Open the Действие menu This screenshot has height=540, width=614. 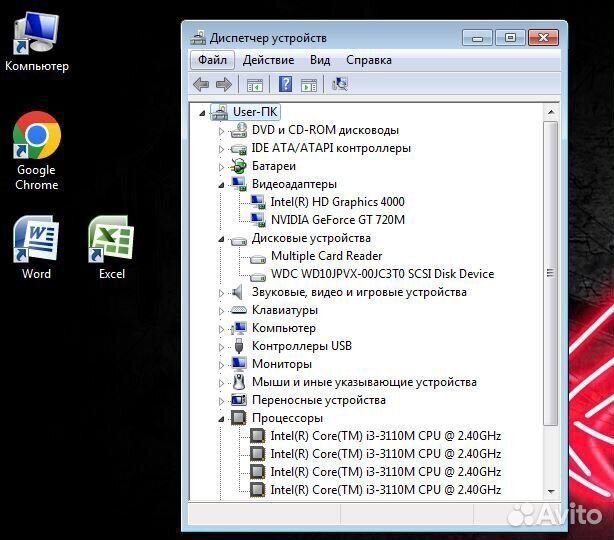[x=268, y=60]
